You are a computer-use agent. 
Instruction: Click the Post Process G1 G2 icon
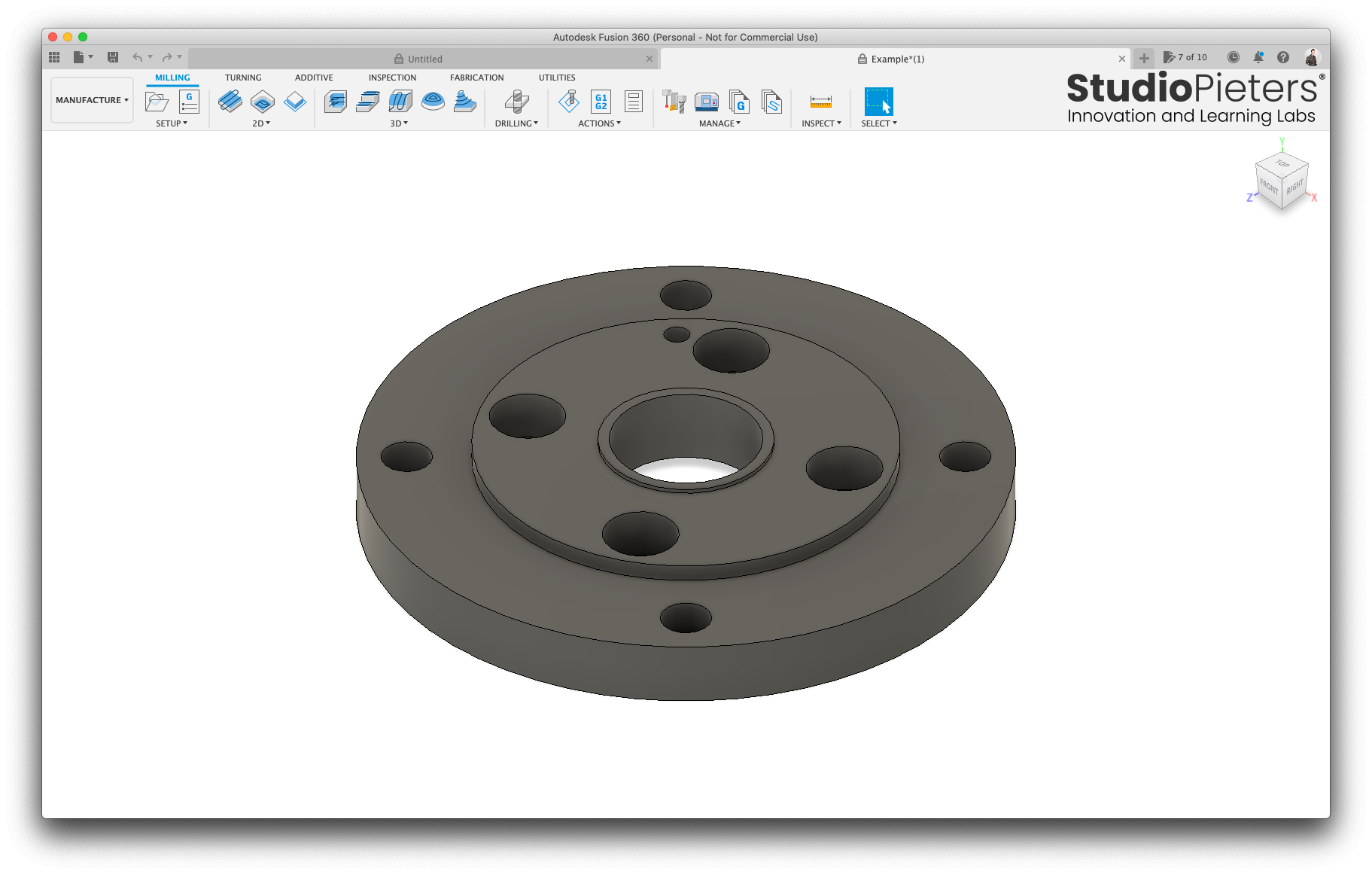601,101
